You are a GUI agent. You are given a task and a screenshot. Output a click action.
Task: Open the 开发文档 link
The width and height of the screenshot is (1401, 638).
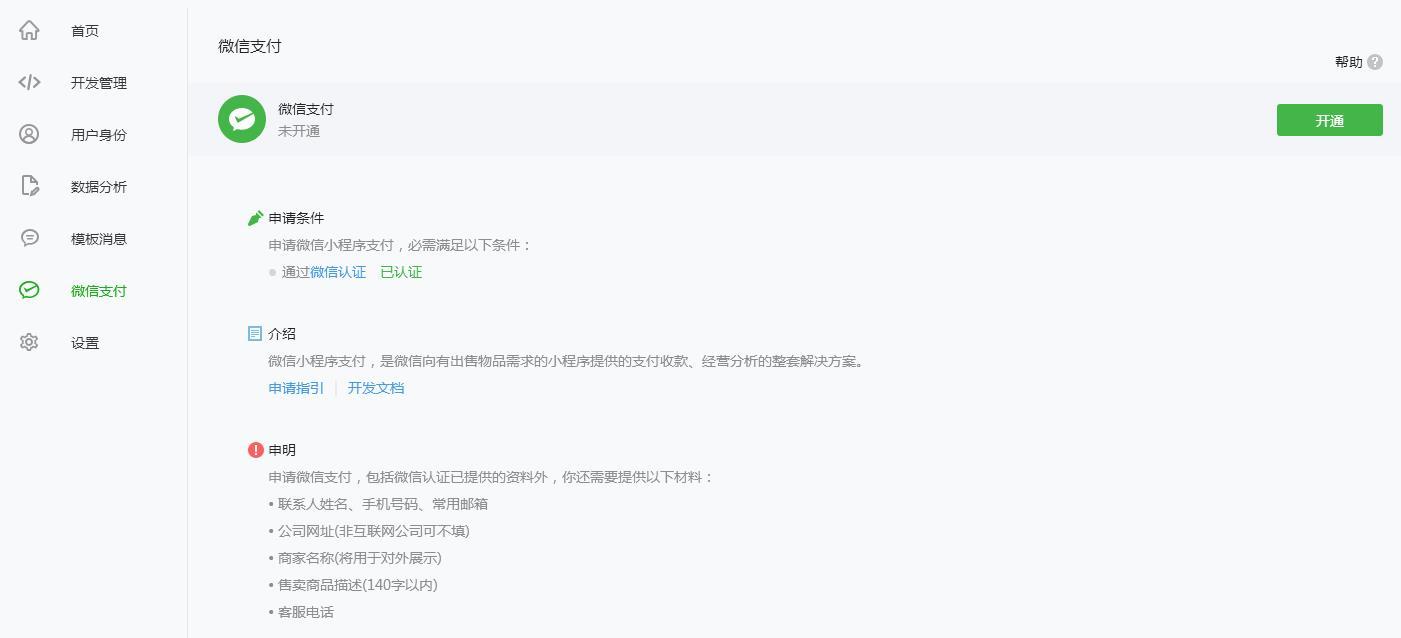point(376,388)
